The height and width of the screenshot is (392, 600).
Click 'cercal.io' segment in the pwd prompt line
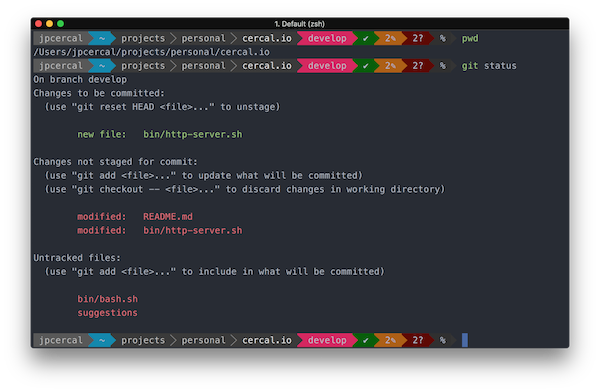(267, 38)
